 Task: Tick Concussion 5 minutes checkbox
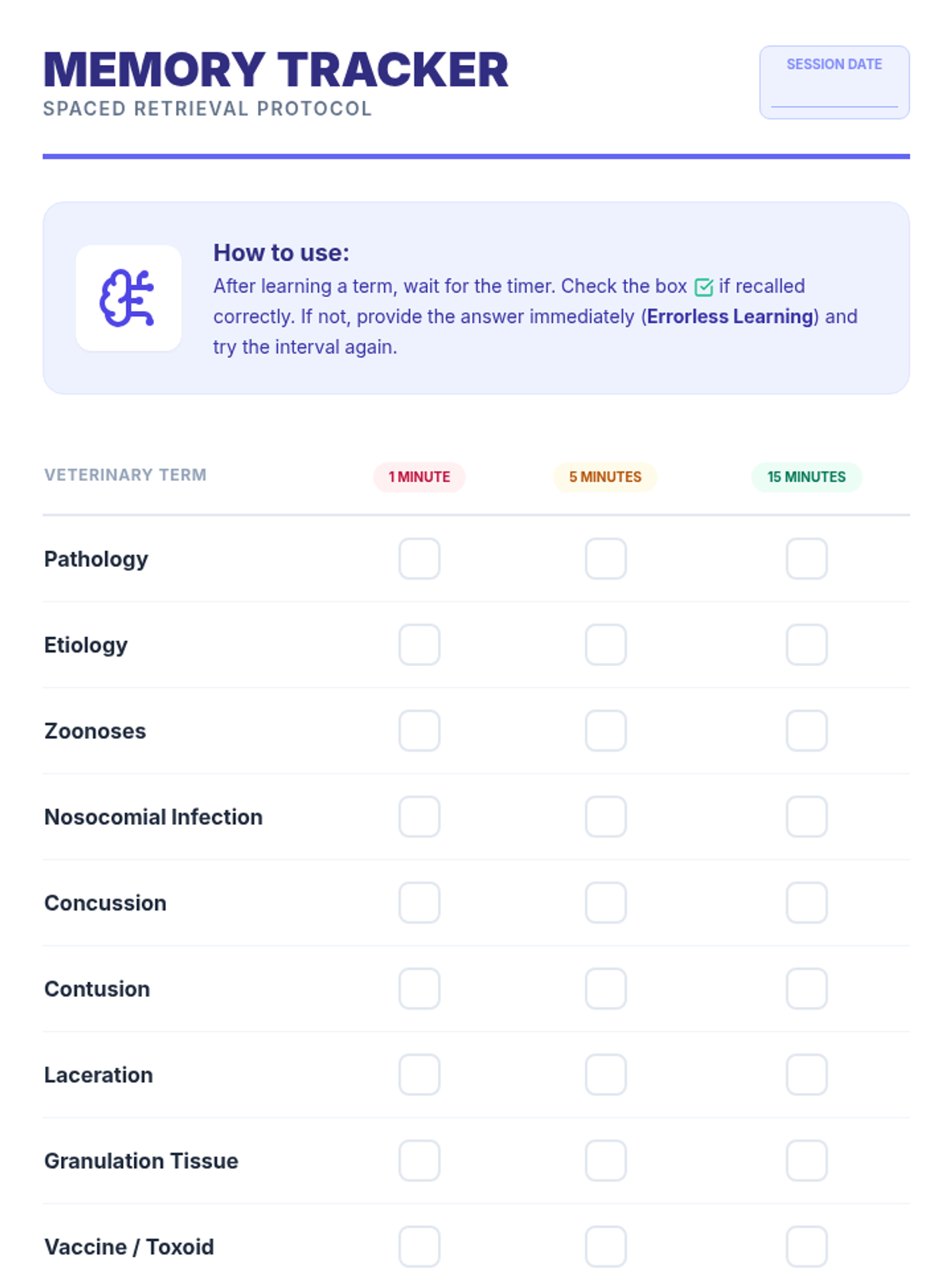[x=605, y=902]
